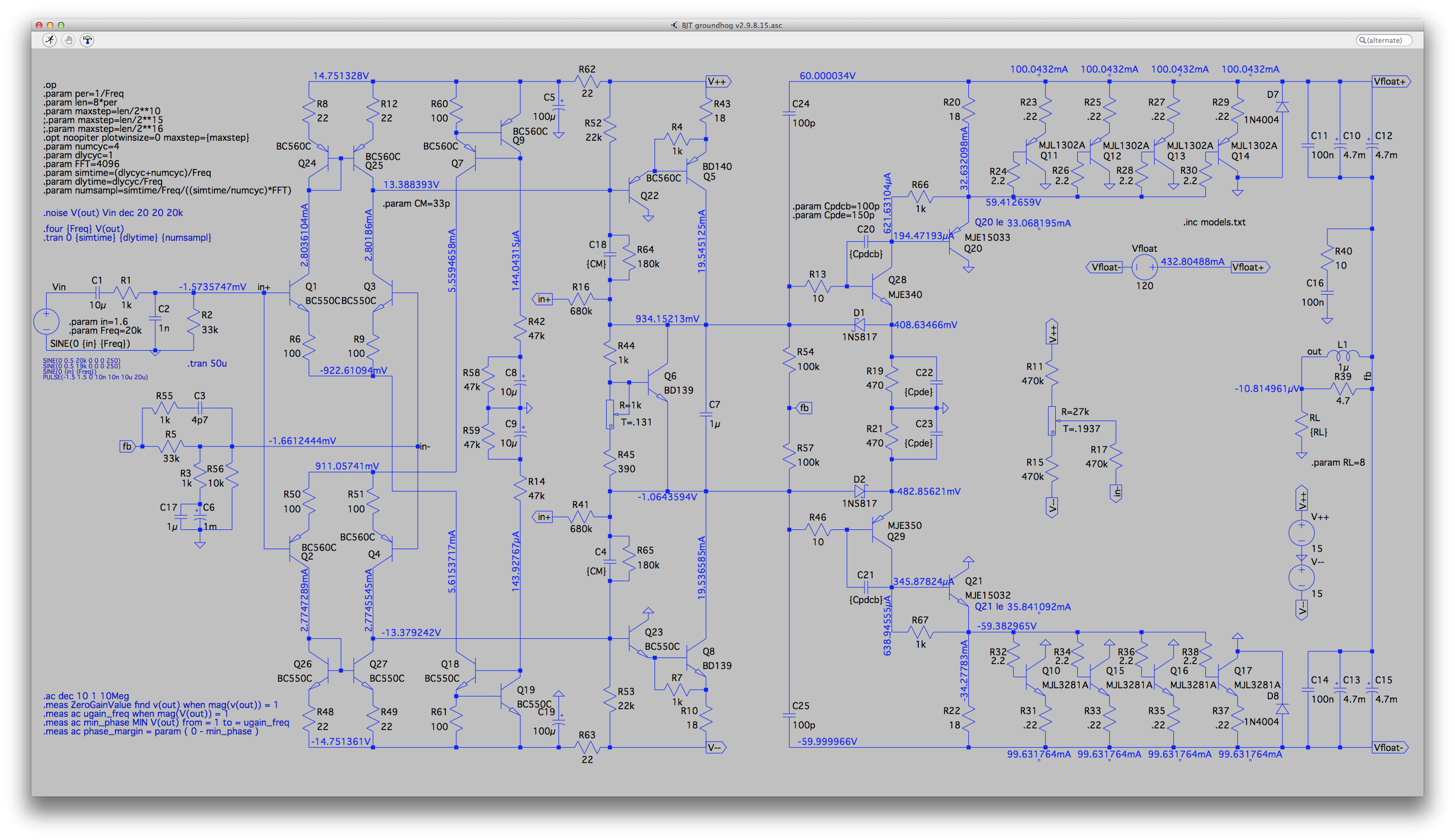Image resolution: width=1455 pixels, height=840 pixels.
Task: Click the .tran 0 {simtime} directive
Action: [x=127, y=237]
